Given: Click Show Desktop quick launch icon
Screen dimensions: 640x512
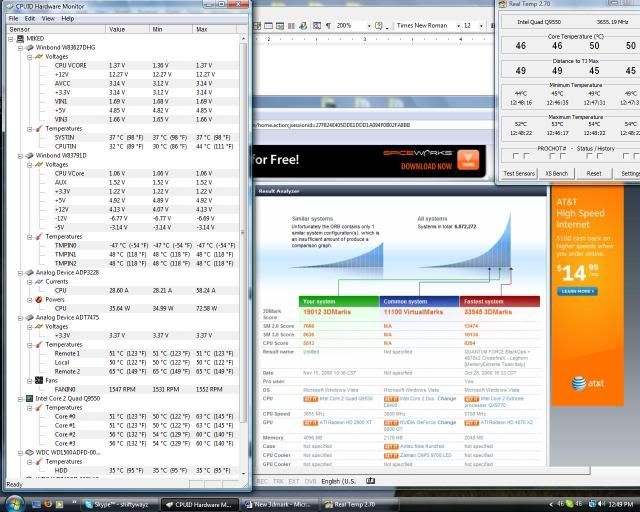Looking at the screenshot, I should click(x=36, y=504).
